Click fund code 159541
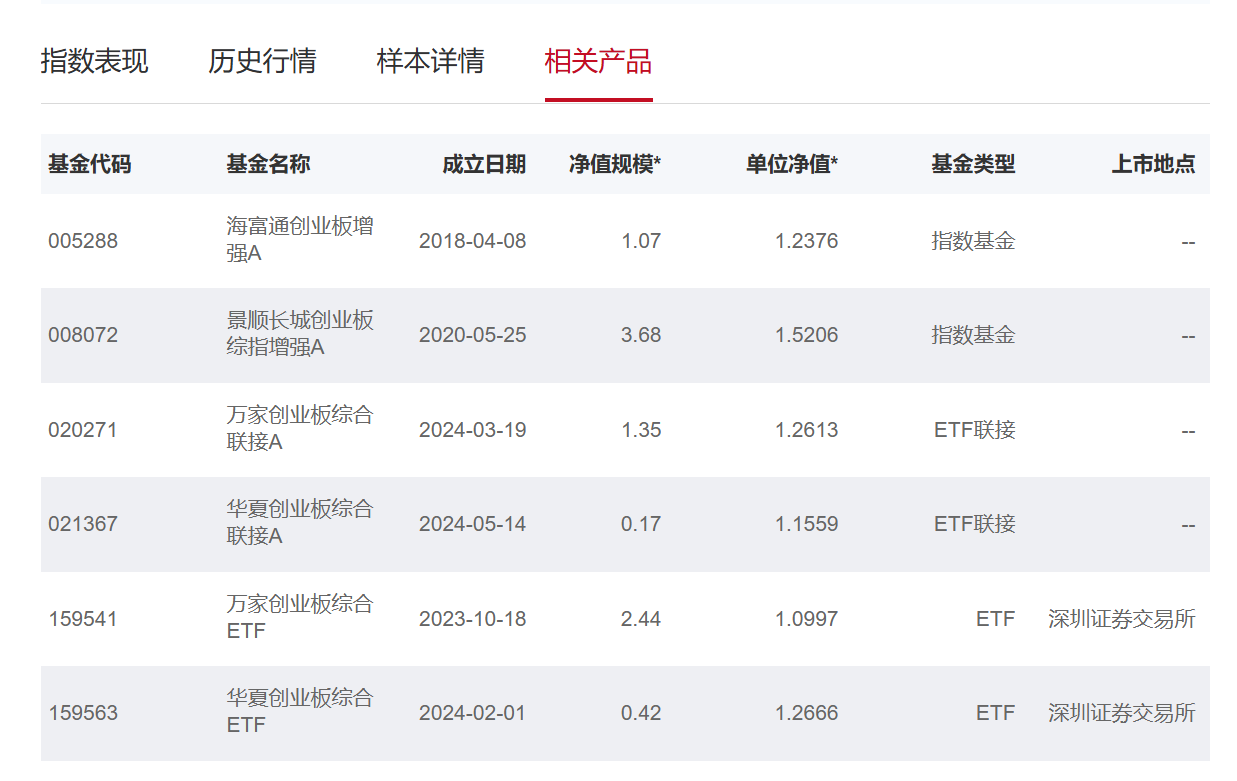The width and height of the screenshot is (1237, 781). tap(83, 619)
